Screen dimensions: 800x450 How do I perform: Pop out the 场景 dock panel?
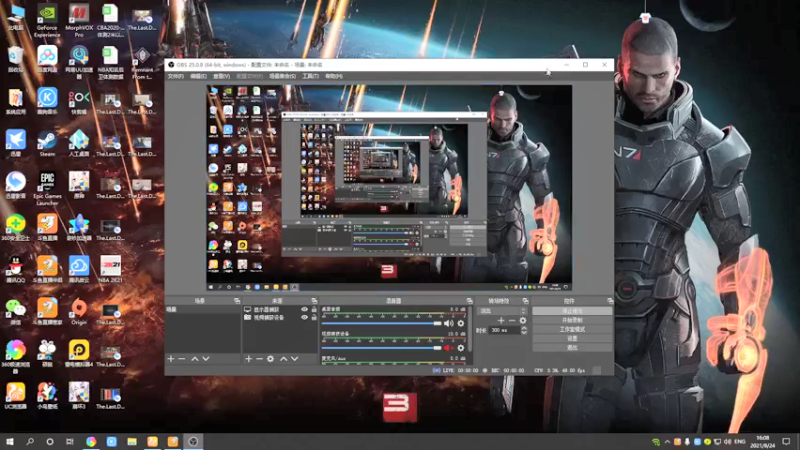pos(237,301)
